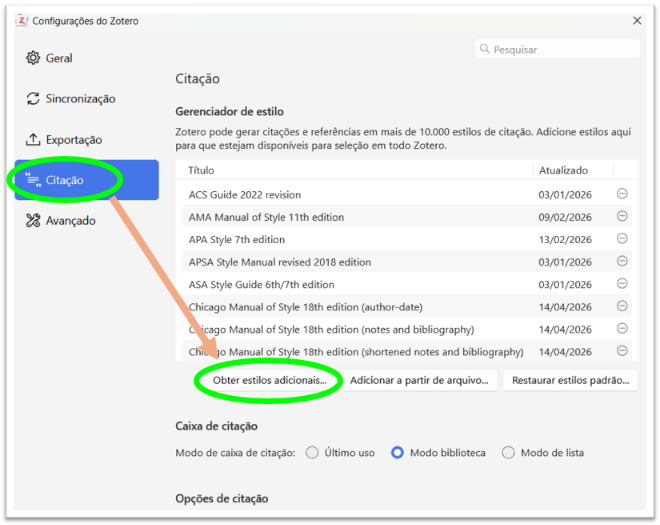Select APA Style 7th edition row
Image resolution: width=660 pixels, height=525 pixels.
click(x=407, y=240)
